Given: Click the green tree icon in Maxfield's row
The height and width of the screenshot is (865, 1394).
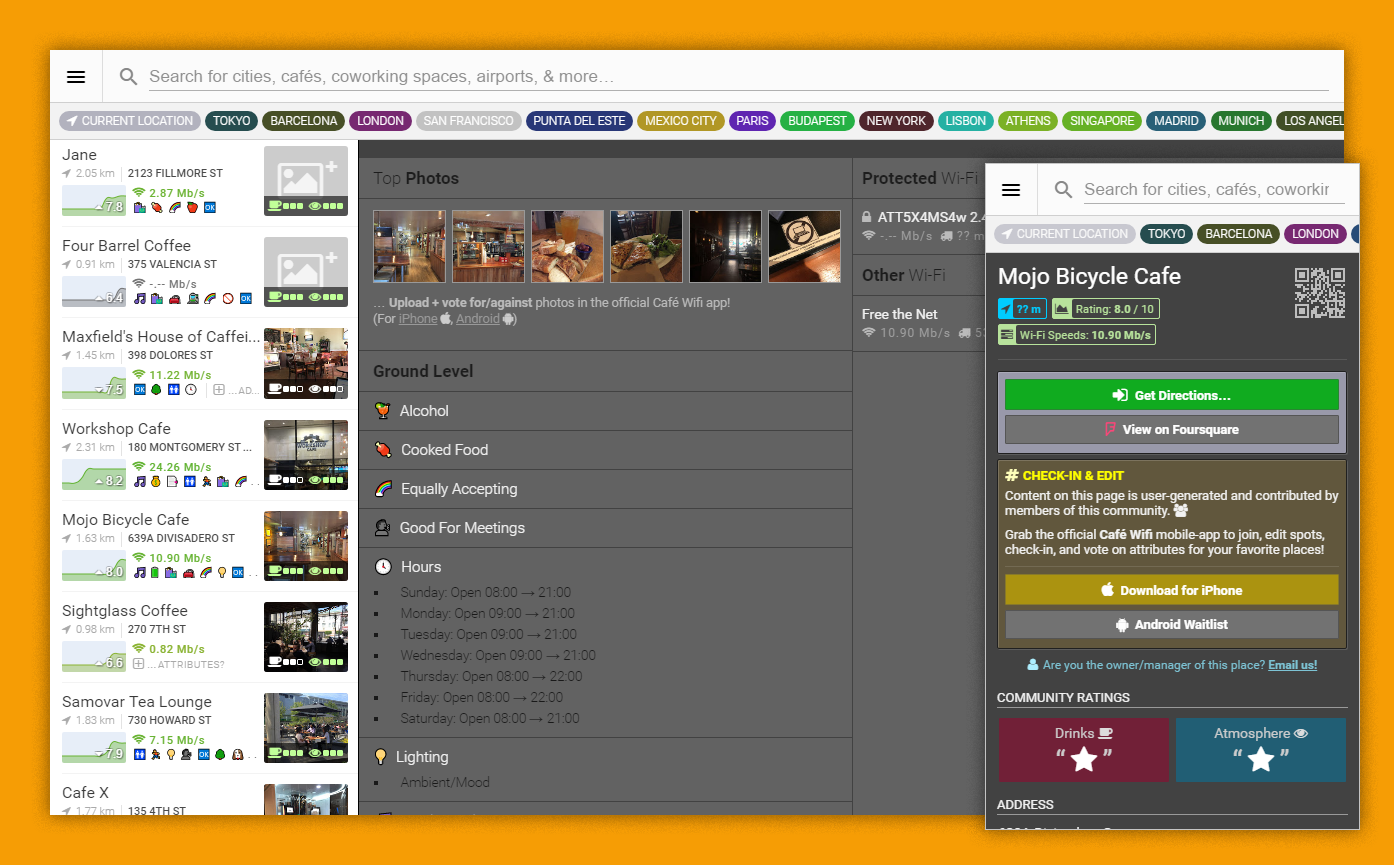Looking at the screenshot, I should 157,389.
